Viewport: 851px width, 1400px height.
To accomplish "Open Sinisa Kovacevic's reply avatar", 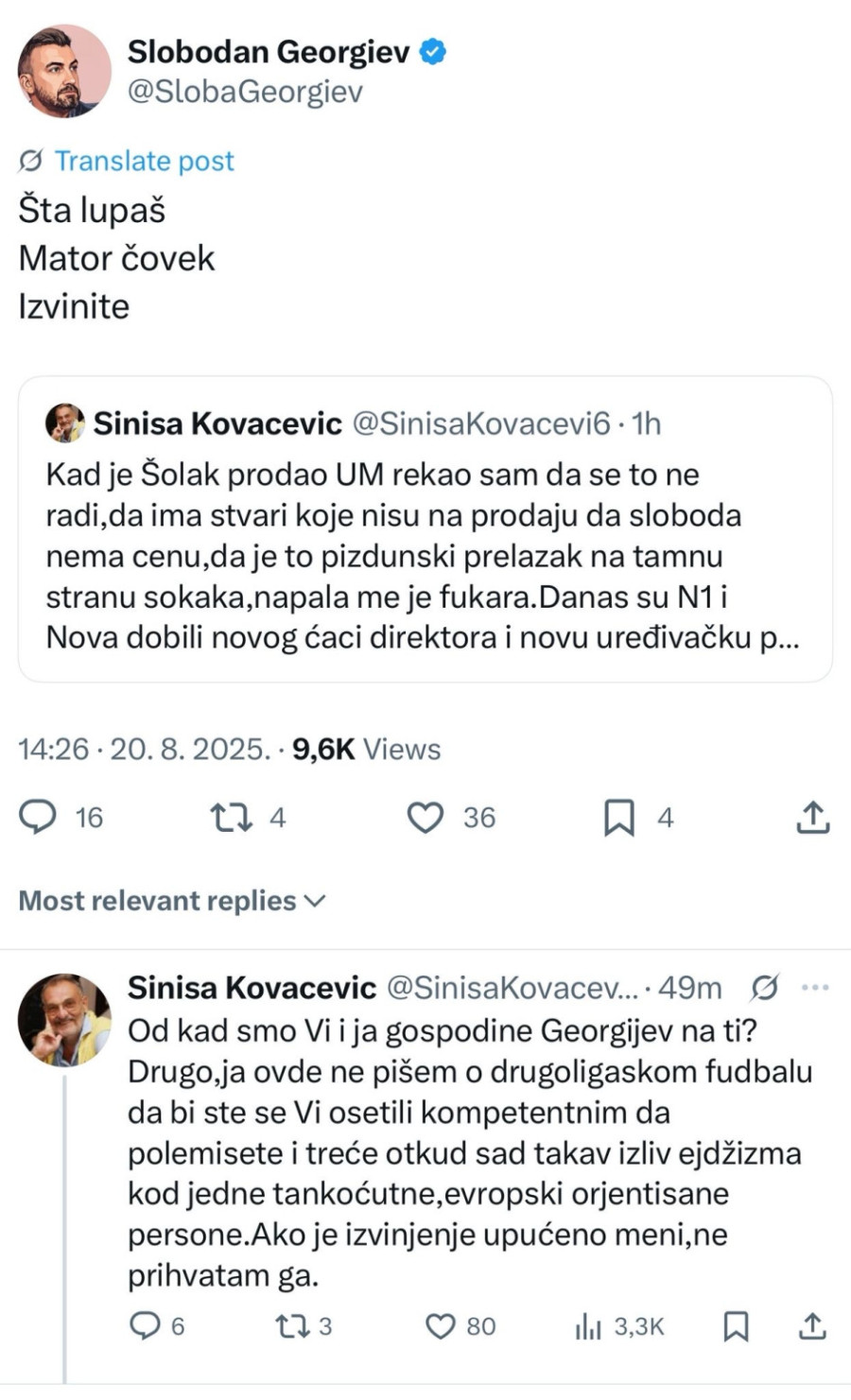I will 64,1020.
